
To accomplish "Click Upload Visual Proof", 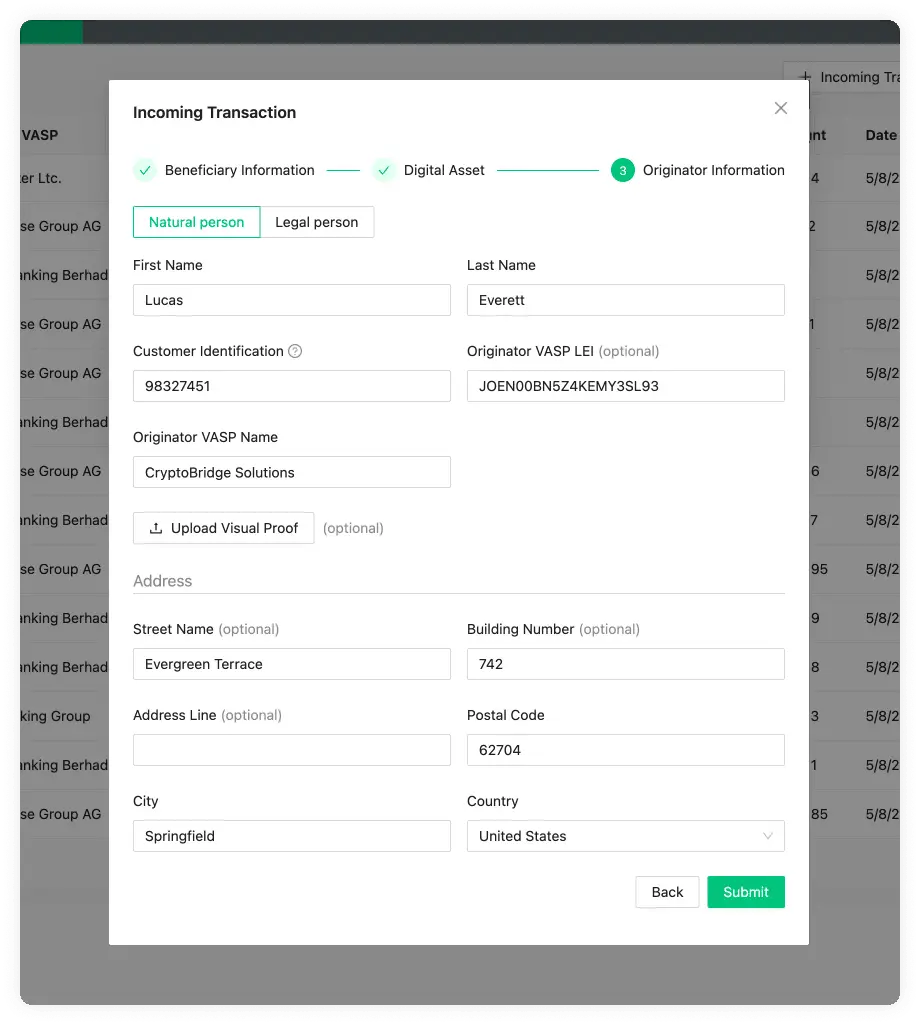I will (x=223, y=527).
